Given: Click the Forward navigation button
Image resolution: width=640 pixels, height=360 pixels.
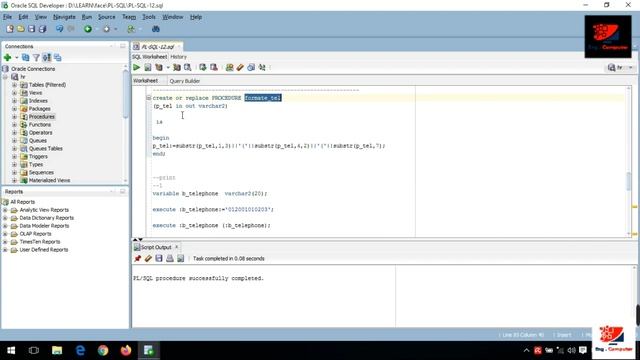Looking at the screenshot, I should coord(107,29).
